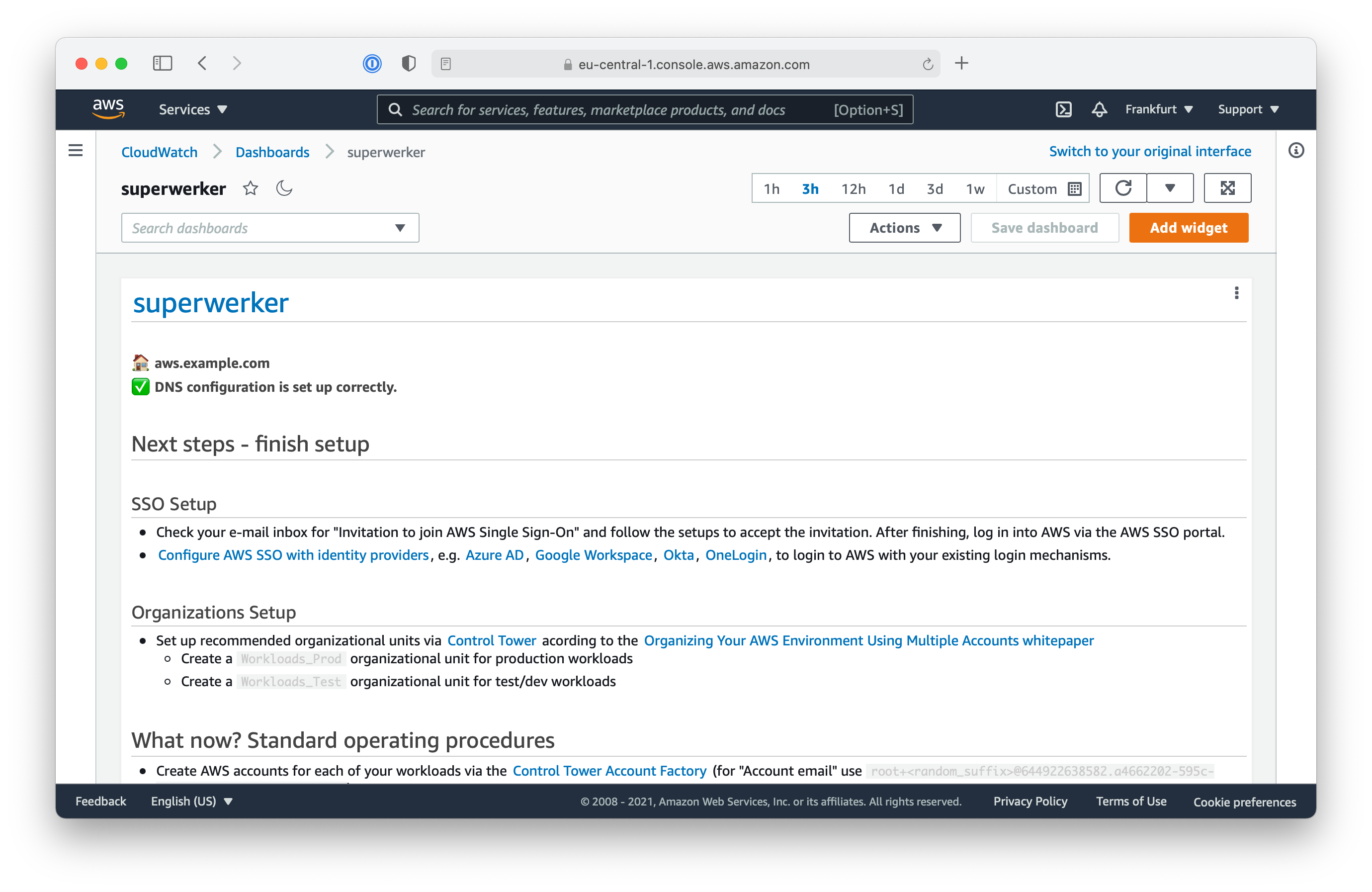The height and width of the screenshot is (892, 1372).
Task: Select the 1d time range
Action: coord(896,188)
